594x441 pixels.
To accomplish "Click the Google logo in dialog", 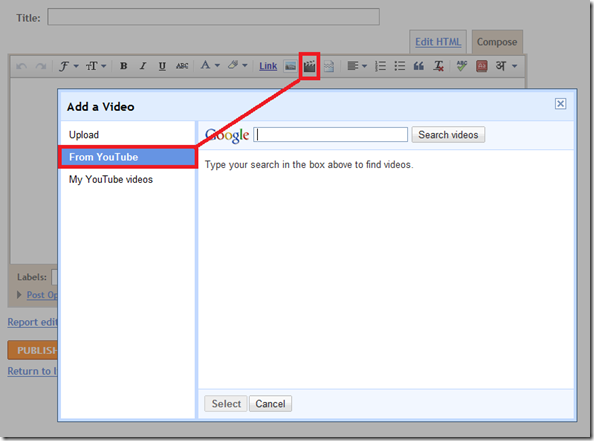I will coord(227,135).
